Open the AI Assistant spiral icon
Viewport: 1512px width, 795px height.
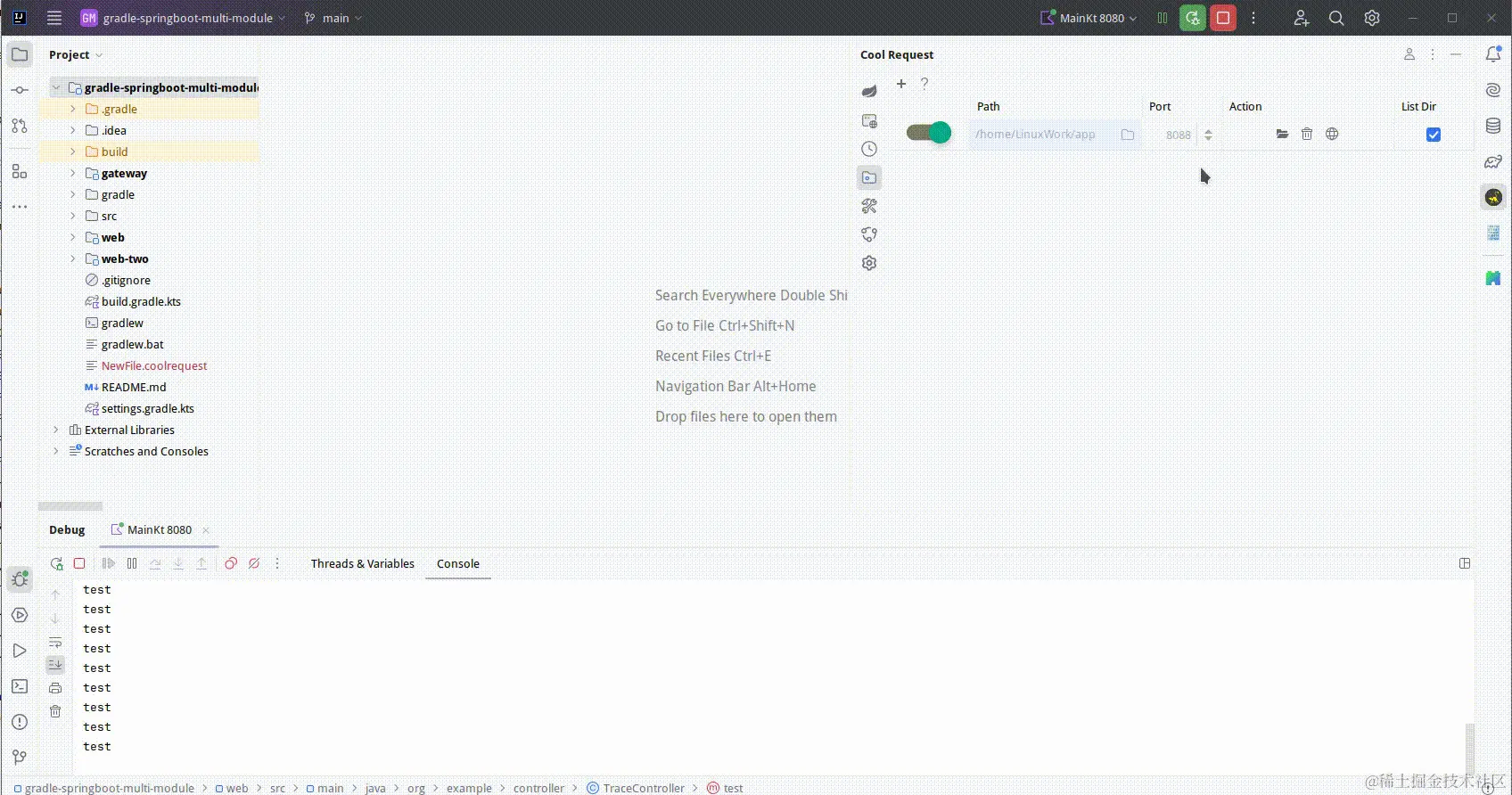tap(1493, 90)
